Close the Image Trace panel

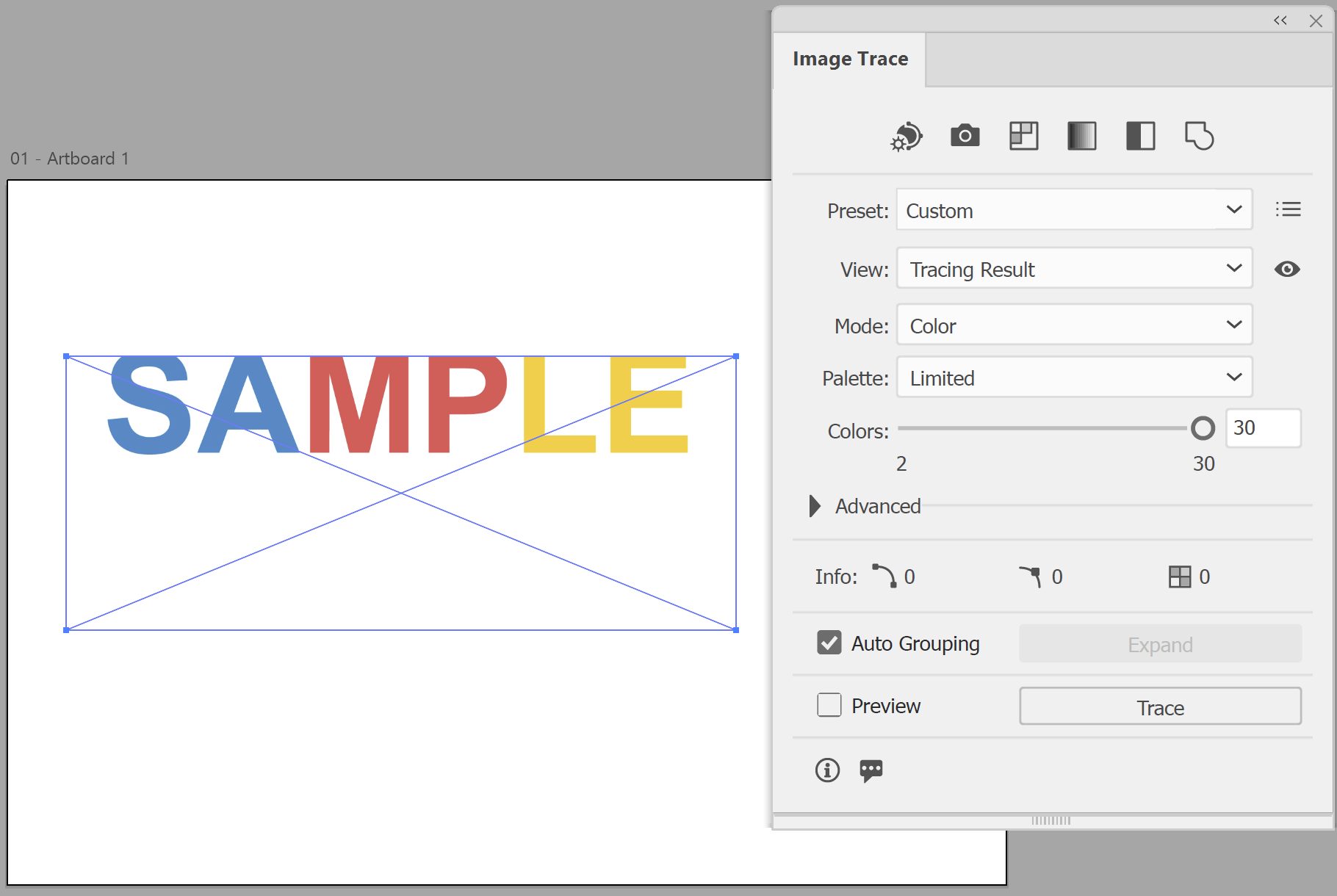[1316, 21]
